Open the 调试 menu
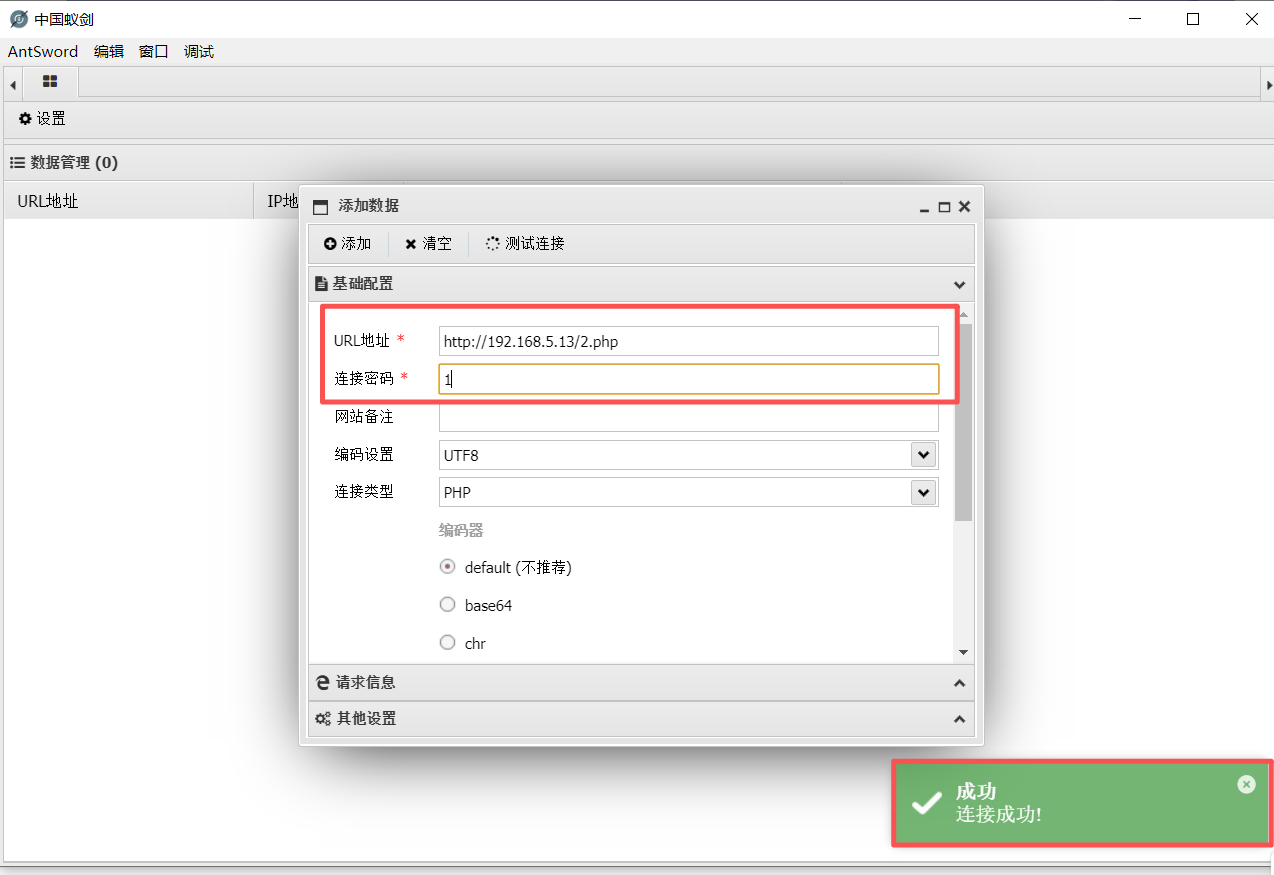This screenshot has width=1274, height=875. click(x=199, y=51)
